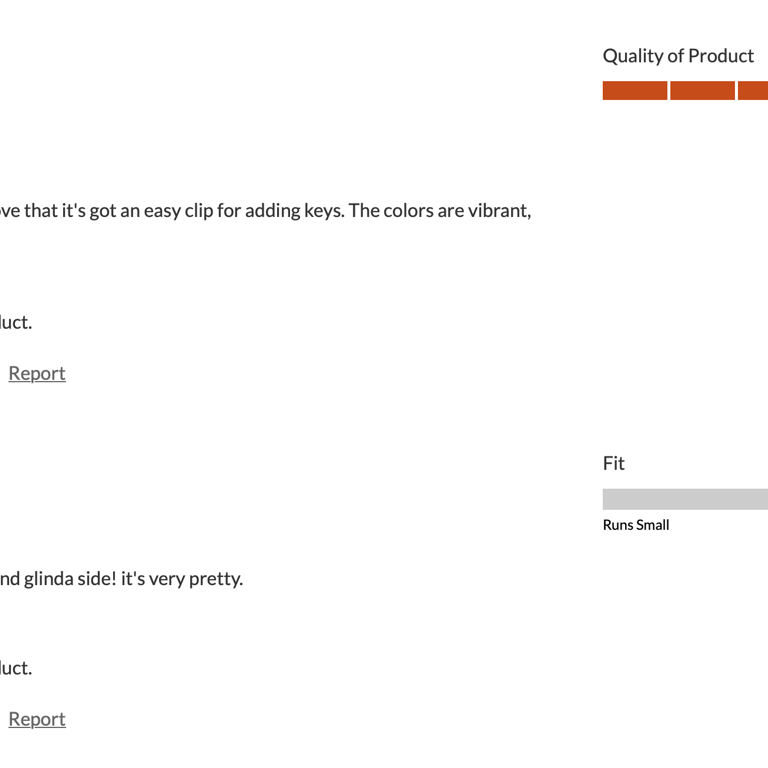Click the text above the first Report link

click(16, 322)
